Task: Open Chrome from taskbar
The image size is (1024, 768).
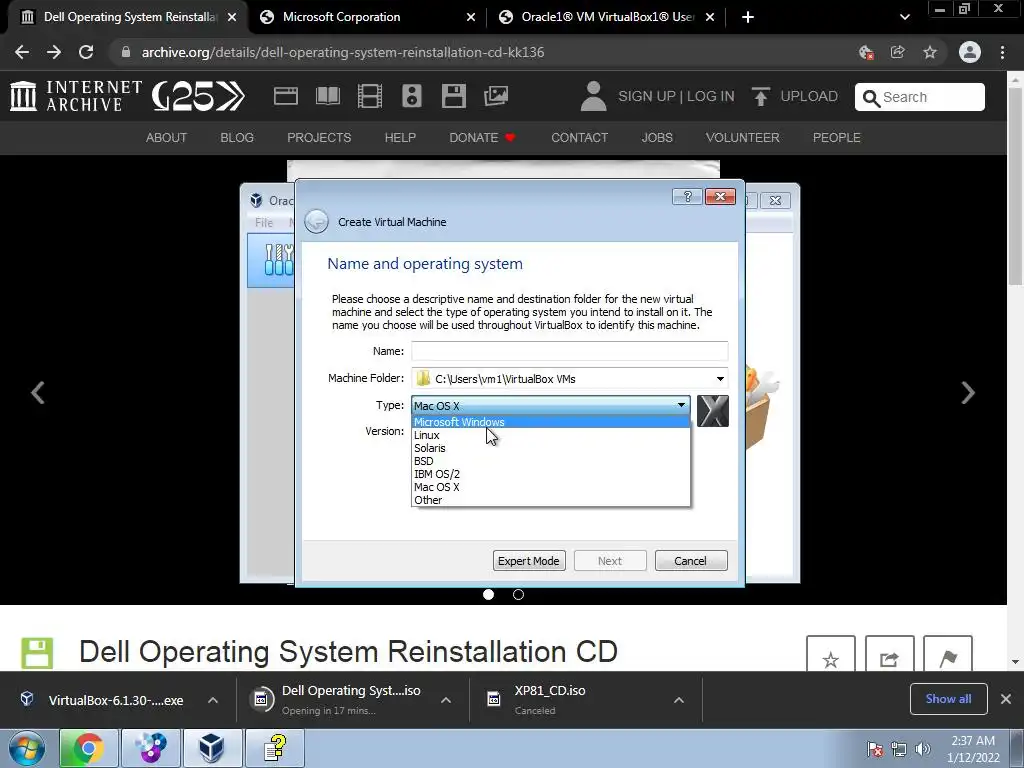Action: tap(88, 748)
